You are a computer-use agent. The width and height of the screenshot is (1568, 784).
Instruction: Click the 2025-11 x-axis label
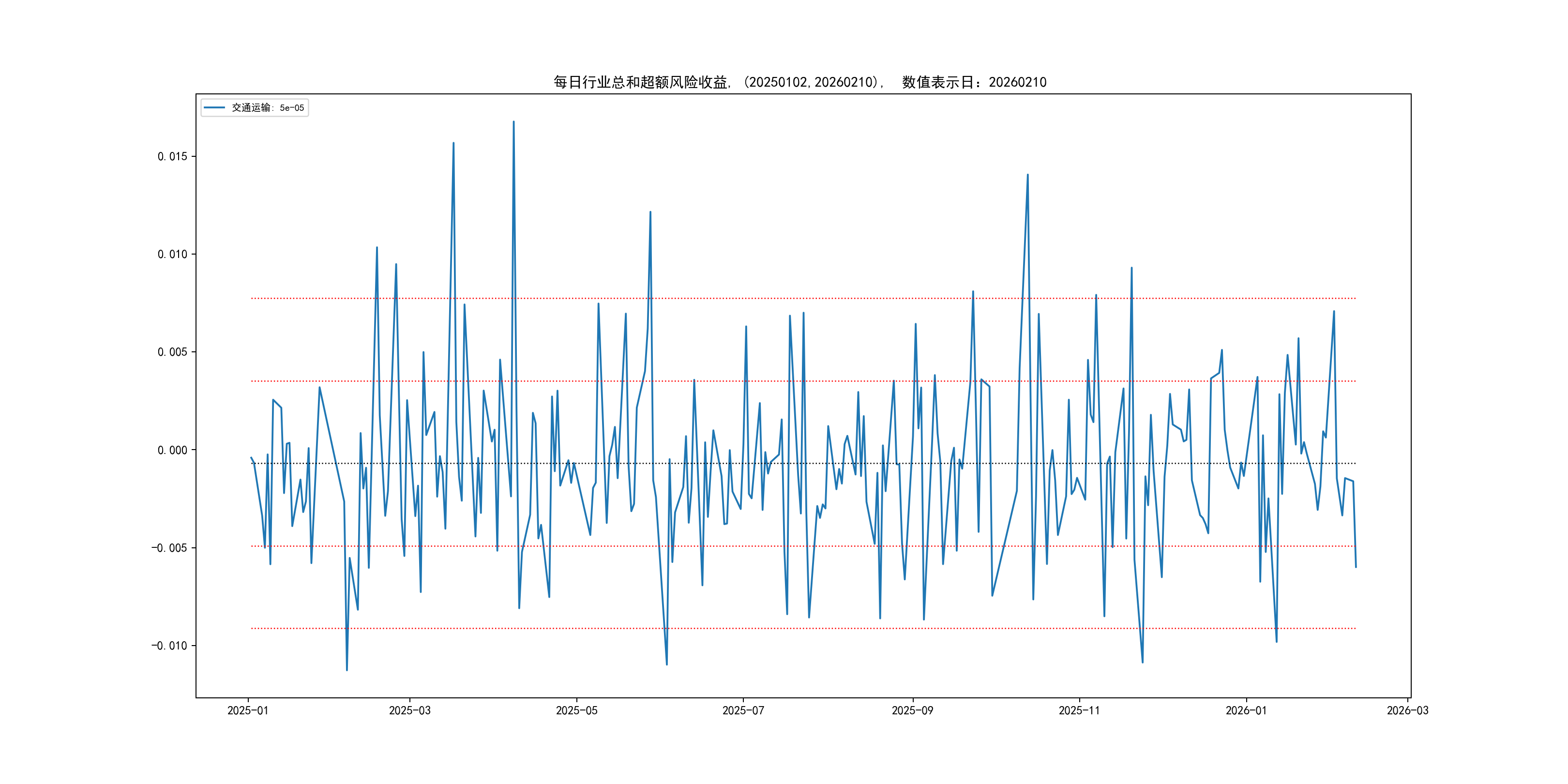(x=1079, y=710)
